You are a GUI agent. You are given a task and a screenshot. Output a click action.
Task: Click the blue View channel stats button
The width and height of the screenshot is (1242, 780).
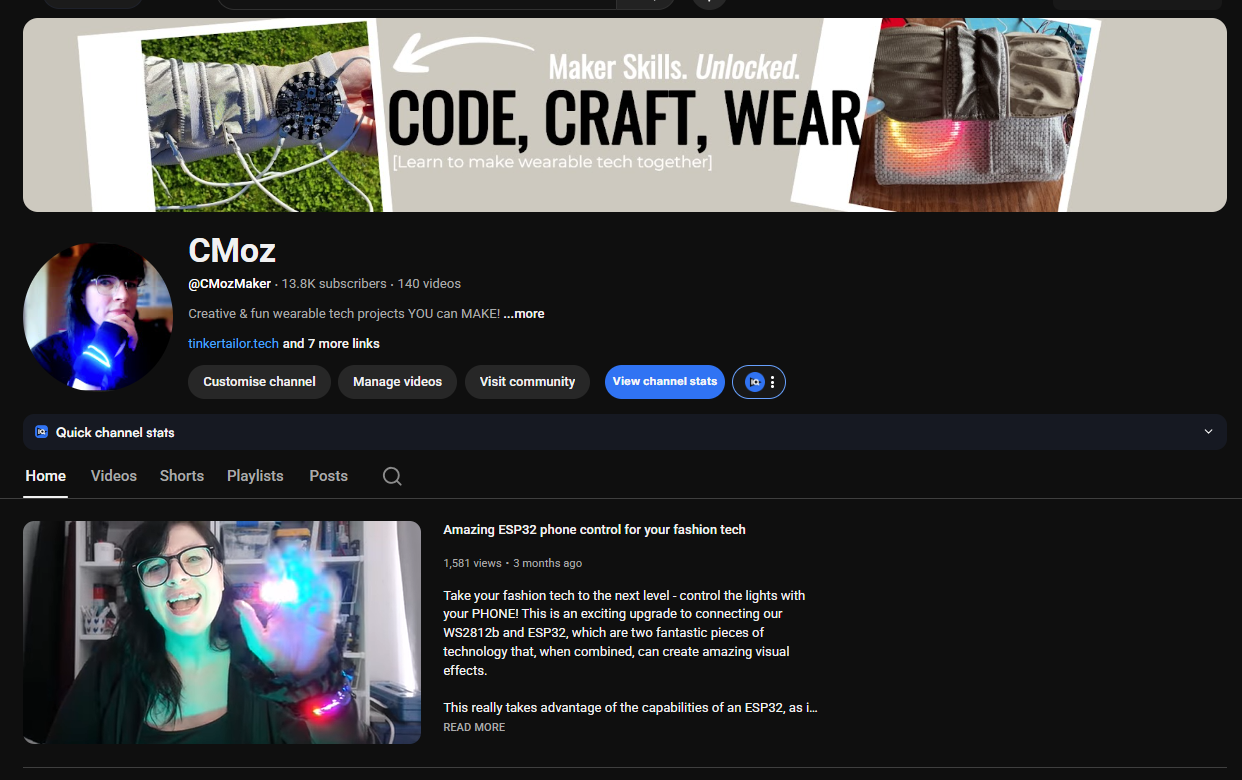[664, 382]
